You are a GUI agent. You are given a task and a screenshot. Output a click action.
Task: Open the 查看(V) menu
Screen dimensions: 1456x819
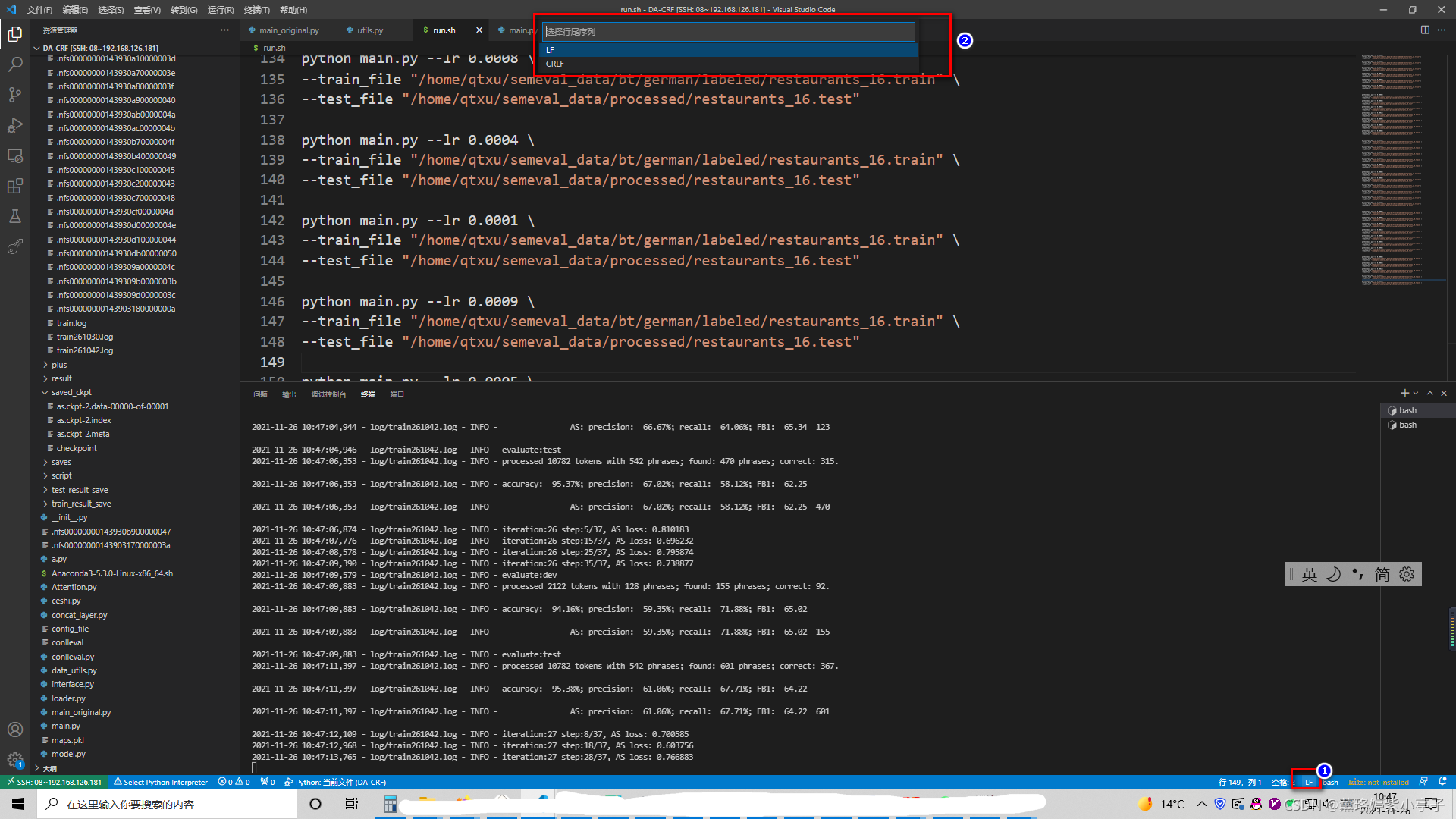click(x=147, y=10)
